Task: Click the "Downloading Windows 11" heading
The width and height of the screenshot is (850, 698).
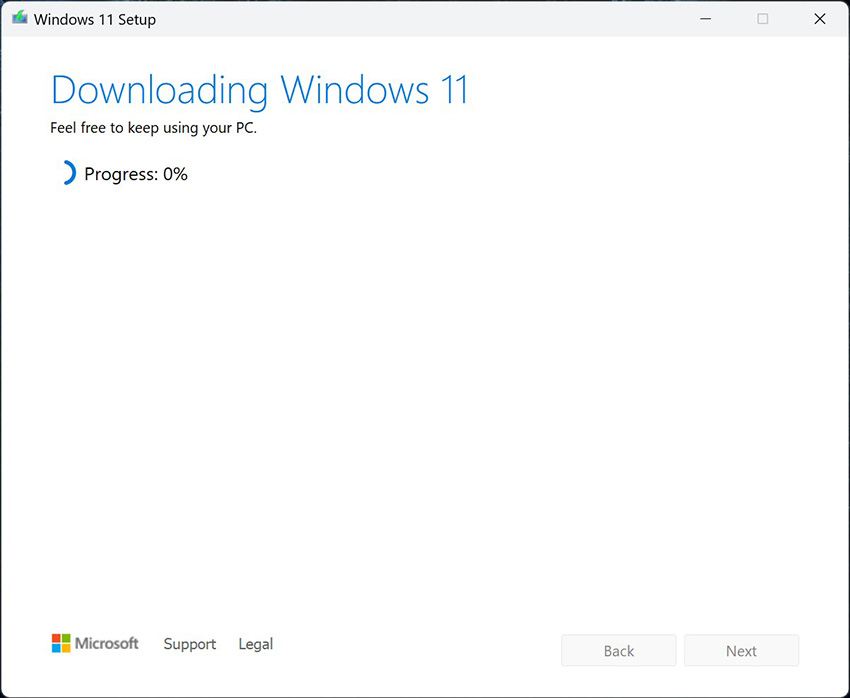Action: (260, 90)
